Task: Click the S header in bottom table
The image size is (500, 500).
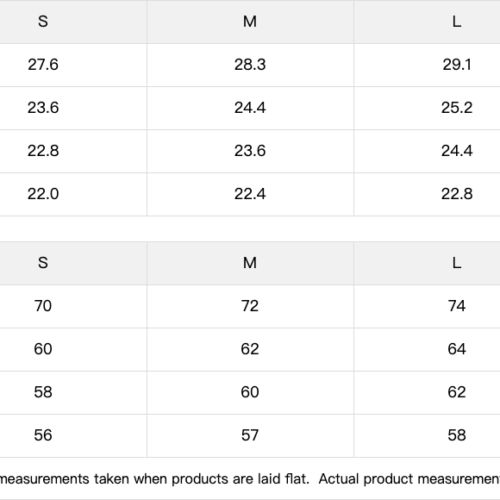Action: pos(43,263)
